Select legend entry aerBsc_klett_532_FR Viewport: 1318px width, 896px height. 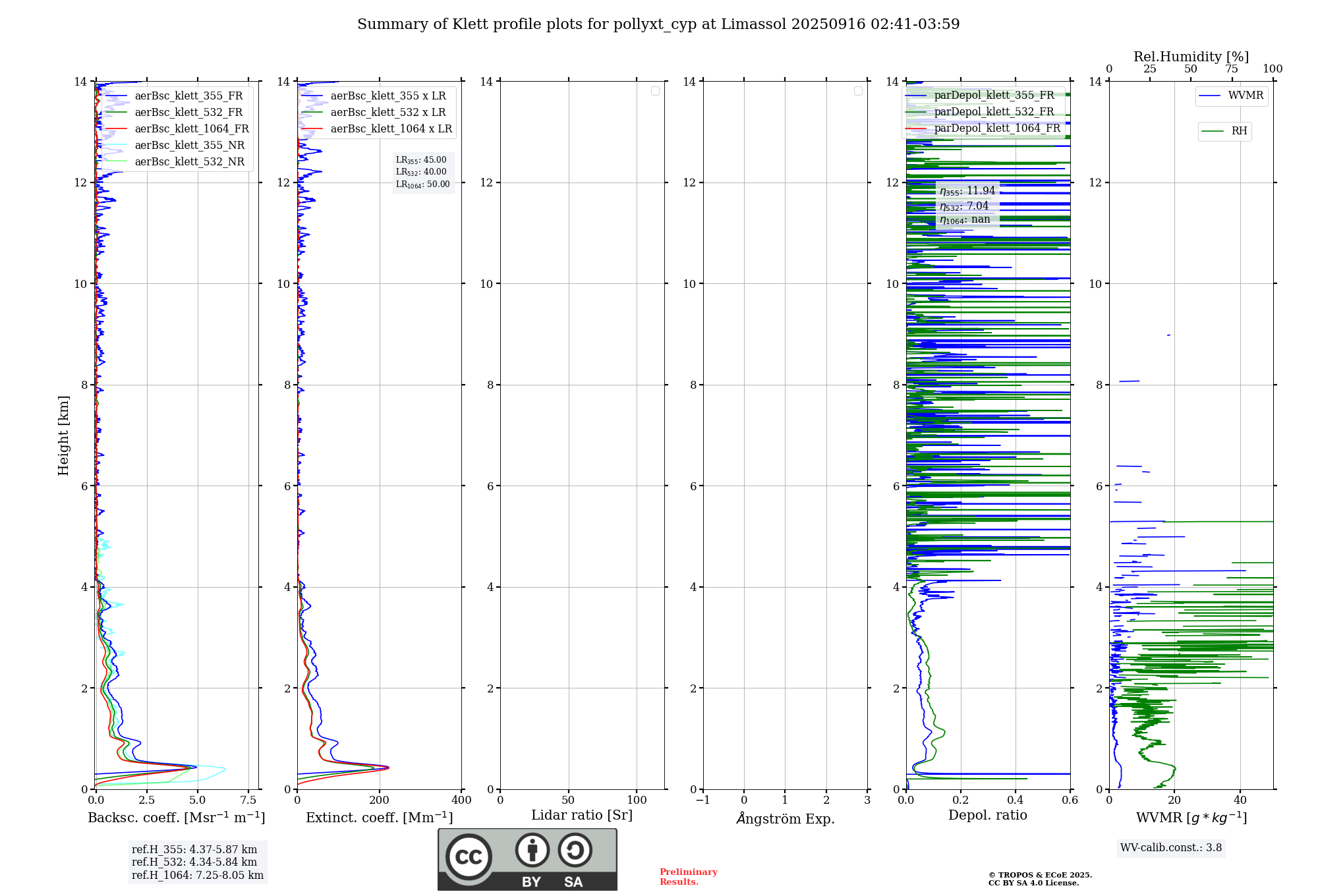[174, 113]
